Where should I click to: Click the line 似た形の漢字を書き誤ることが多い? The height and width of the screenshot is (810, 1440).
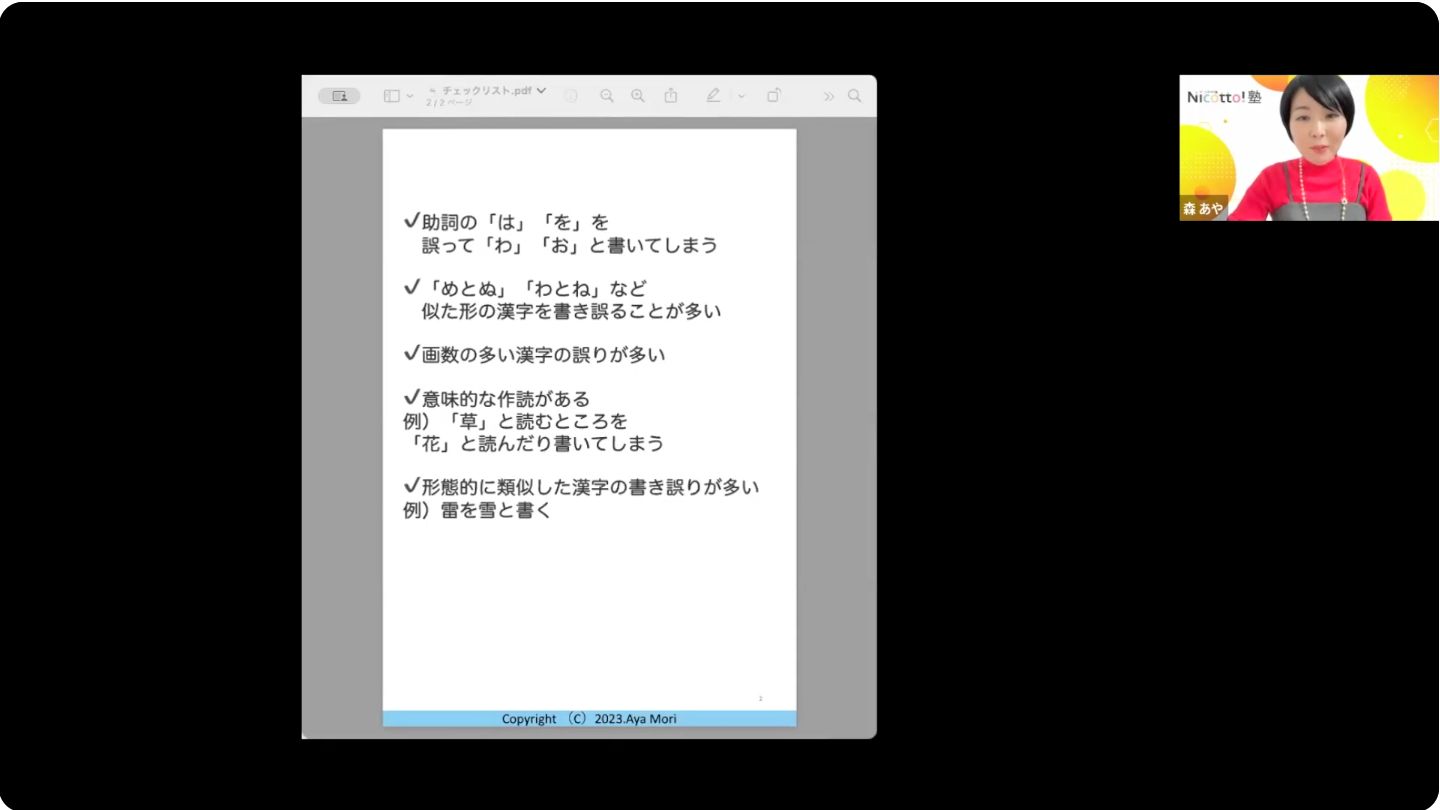pos(571,311)
